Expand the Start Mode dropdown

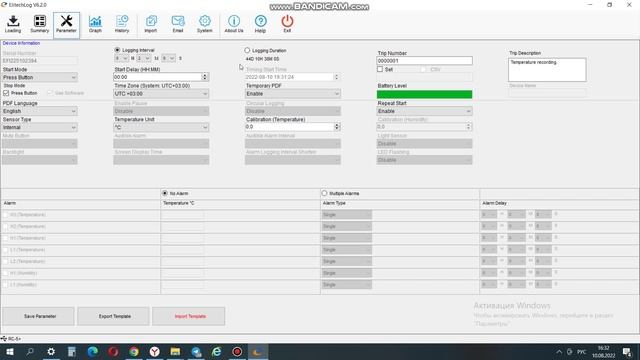[40, 77]
